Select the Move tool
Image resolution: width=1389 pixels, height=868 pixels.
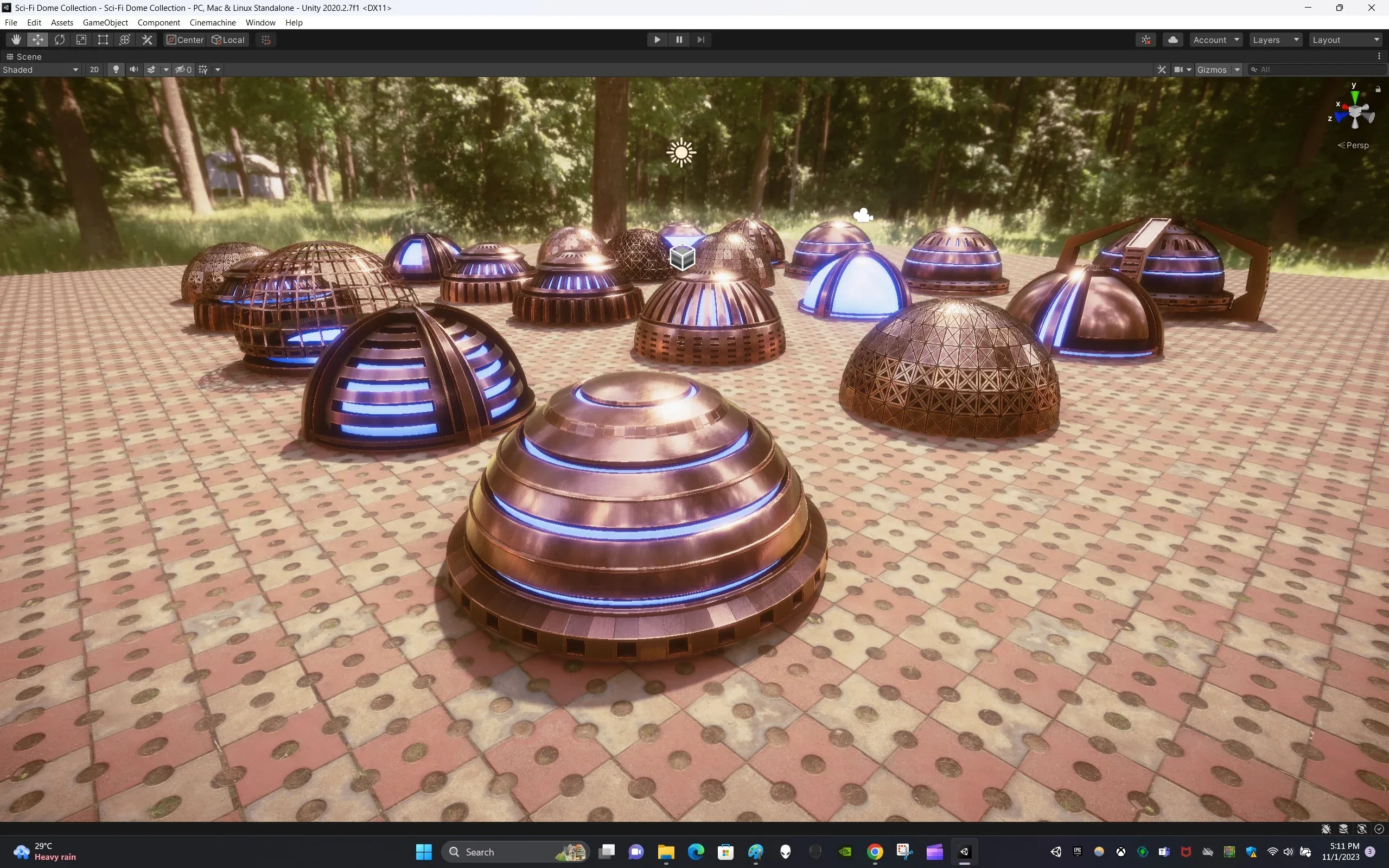click(x=38, y=40)
